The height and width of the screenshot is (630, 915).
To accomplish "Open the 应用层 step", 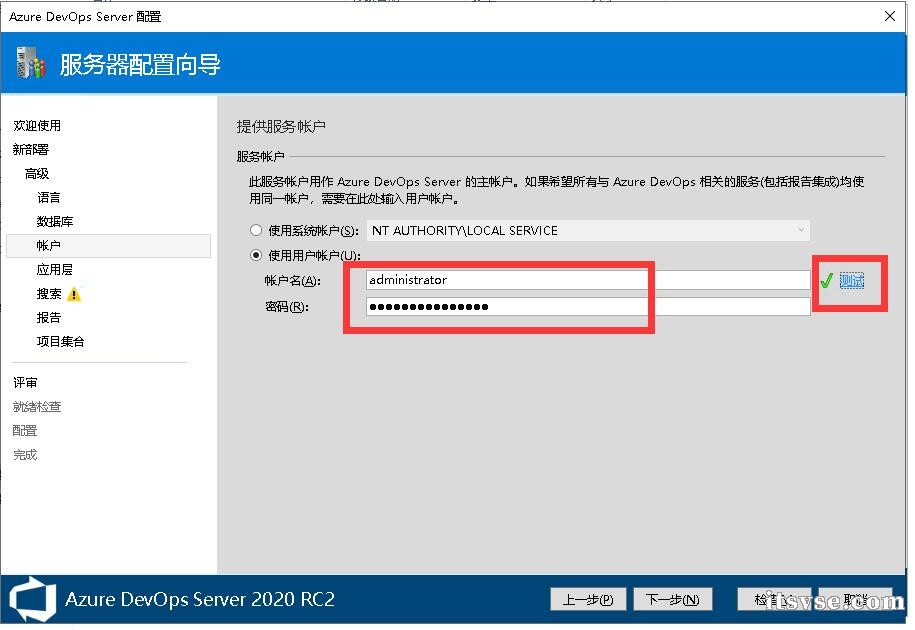I will (x=55, y=270).
